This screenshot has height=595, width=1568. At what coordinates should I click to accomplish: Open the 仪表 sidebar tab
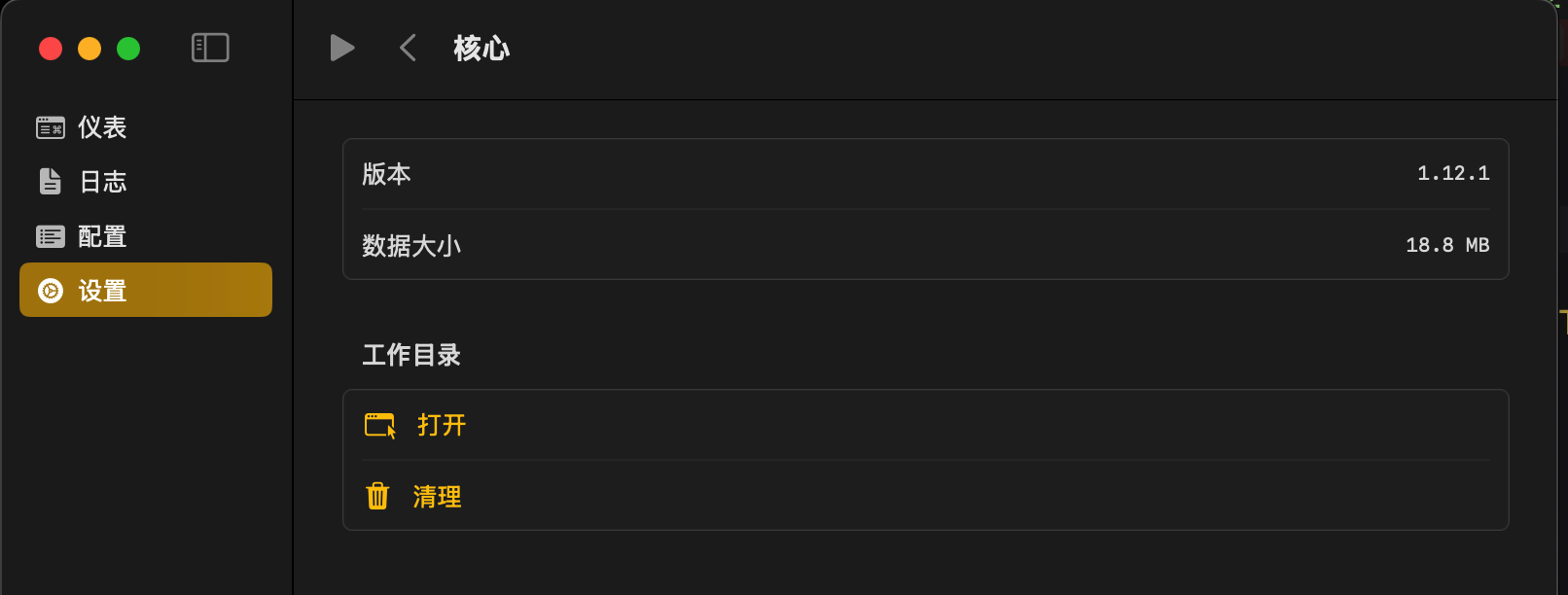102,127
